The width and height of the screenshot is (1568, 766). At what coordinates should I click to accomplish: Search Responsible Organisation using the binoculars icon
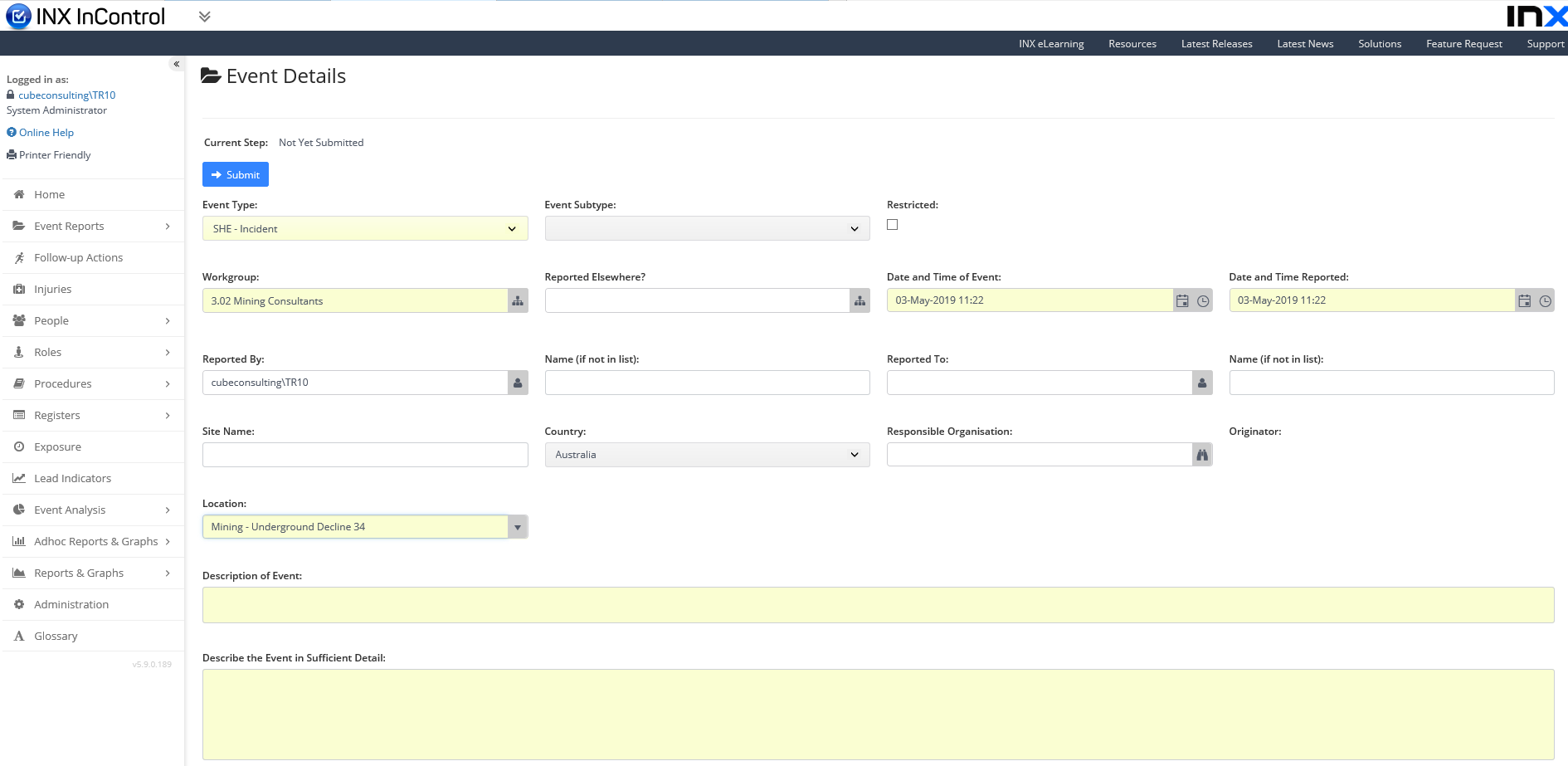1201,454
